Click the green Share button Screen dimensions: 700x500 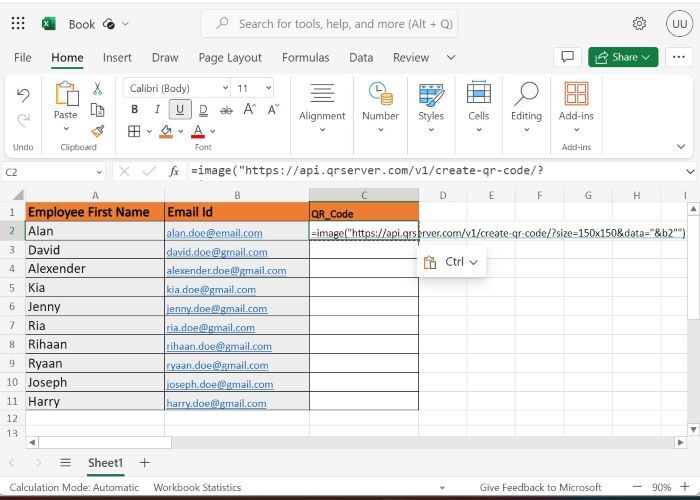click(623, 57)
